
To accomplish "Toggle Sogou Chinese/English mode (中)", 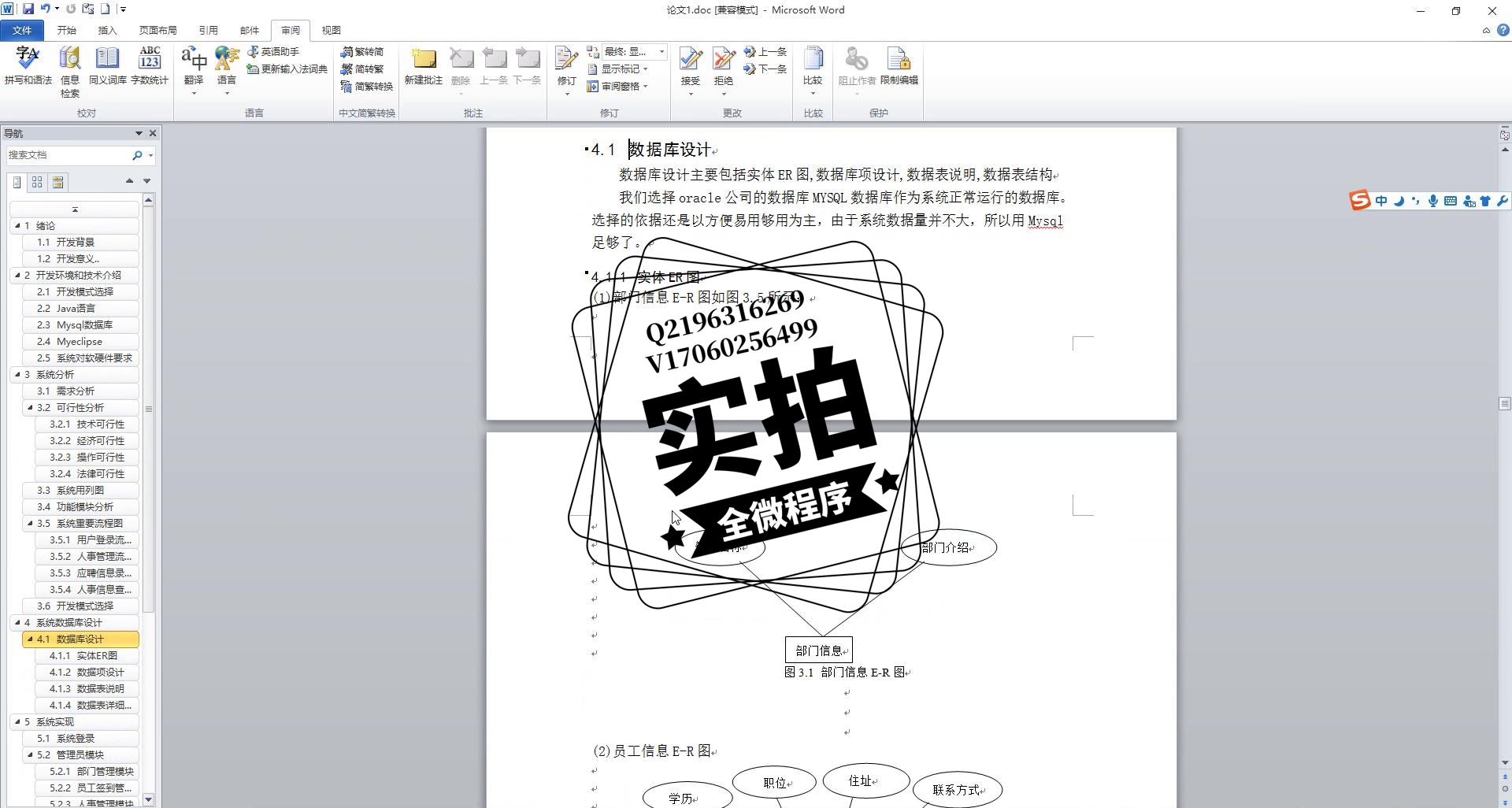I will [1381, 201].
